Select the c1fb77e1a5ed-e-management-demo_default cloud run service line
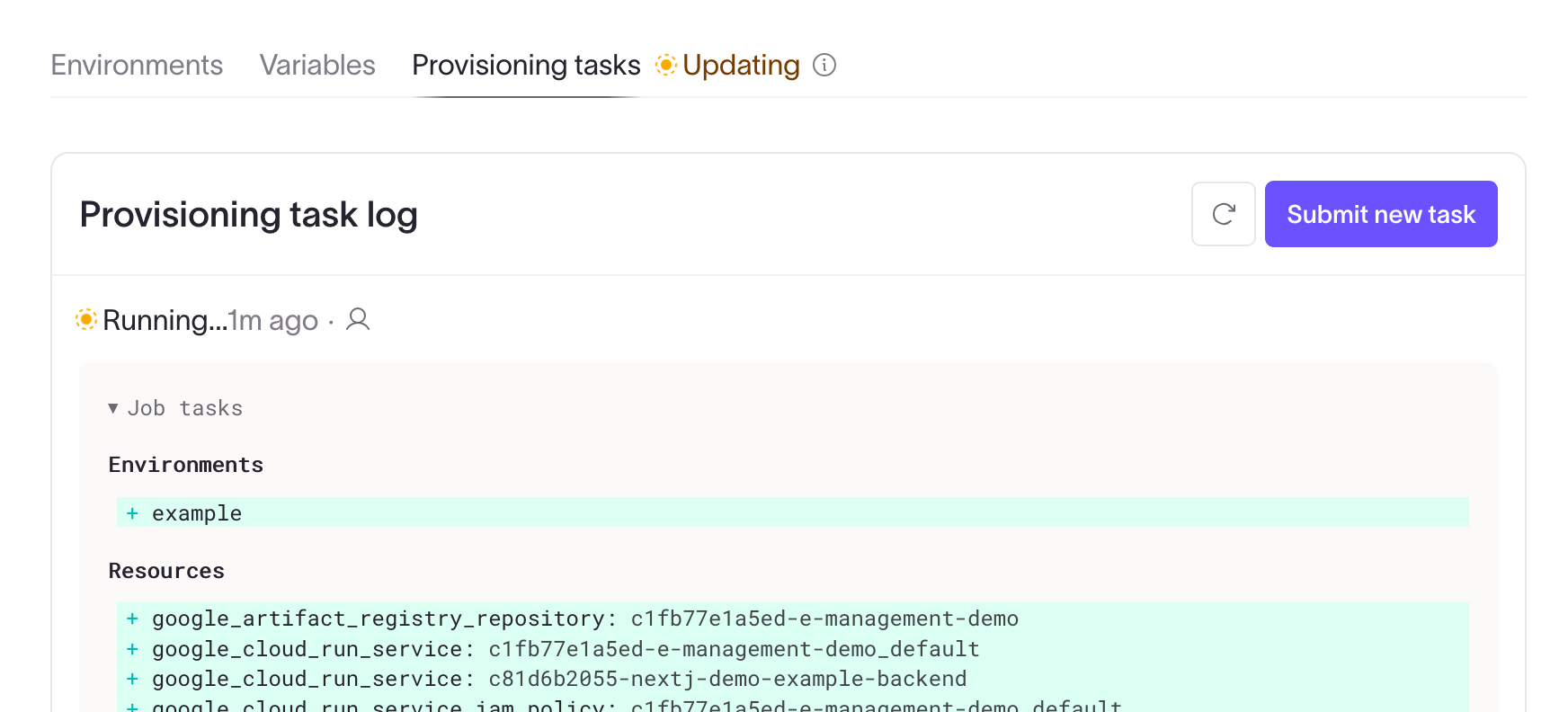Screen dimensions: 1568x712 [793, 649]
